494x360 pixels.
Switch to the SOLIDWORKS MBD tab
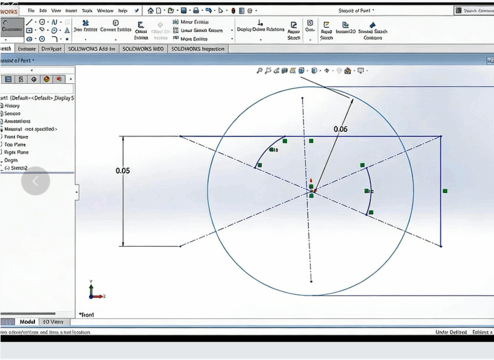pos(143,49)
